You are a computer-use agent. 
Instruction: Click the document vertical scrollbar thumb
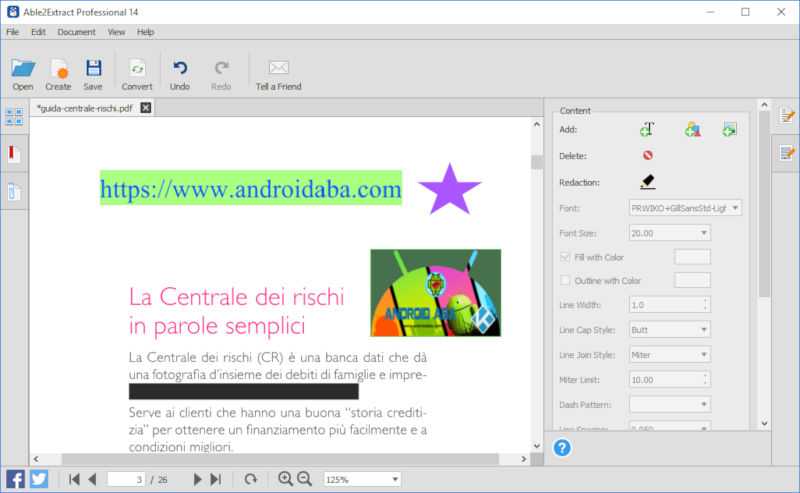pos(537,162)
